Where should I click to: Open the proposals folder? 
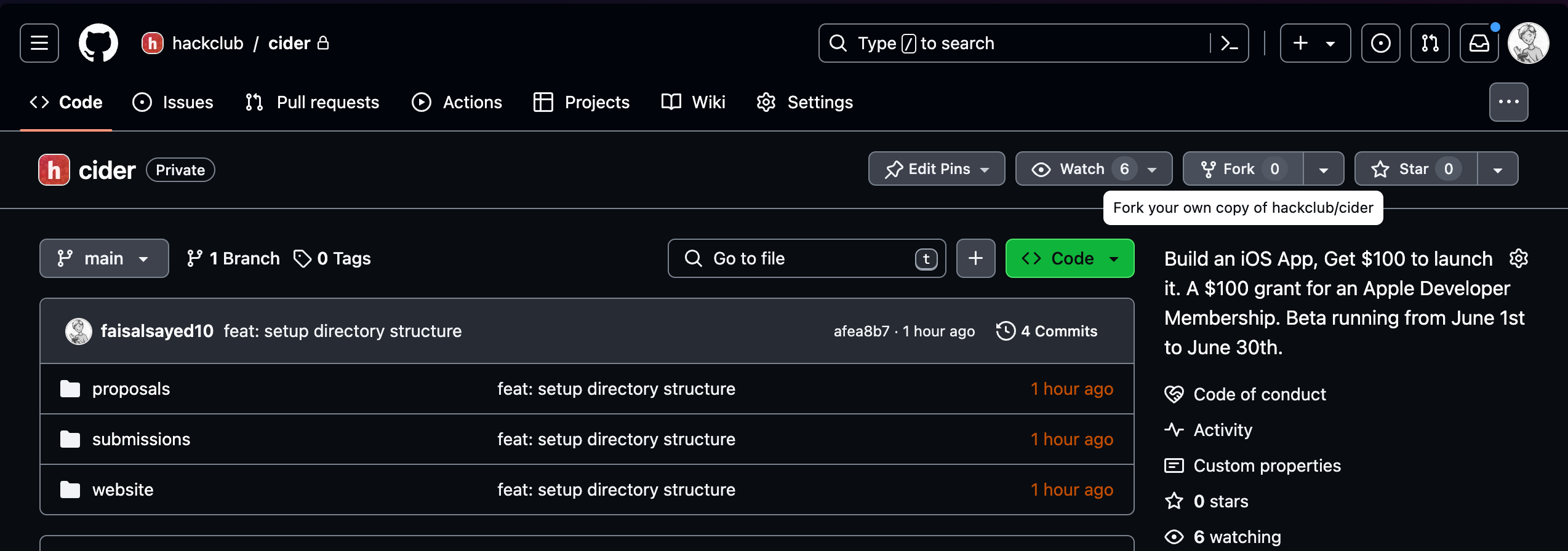(x=130, y=389)
